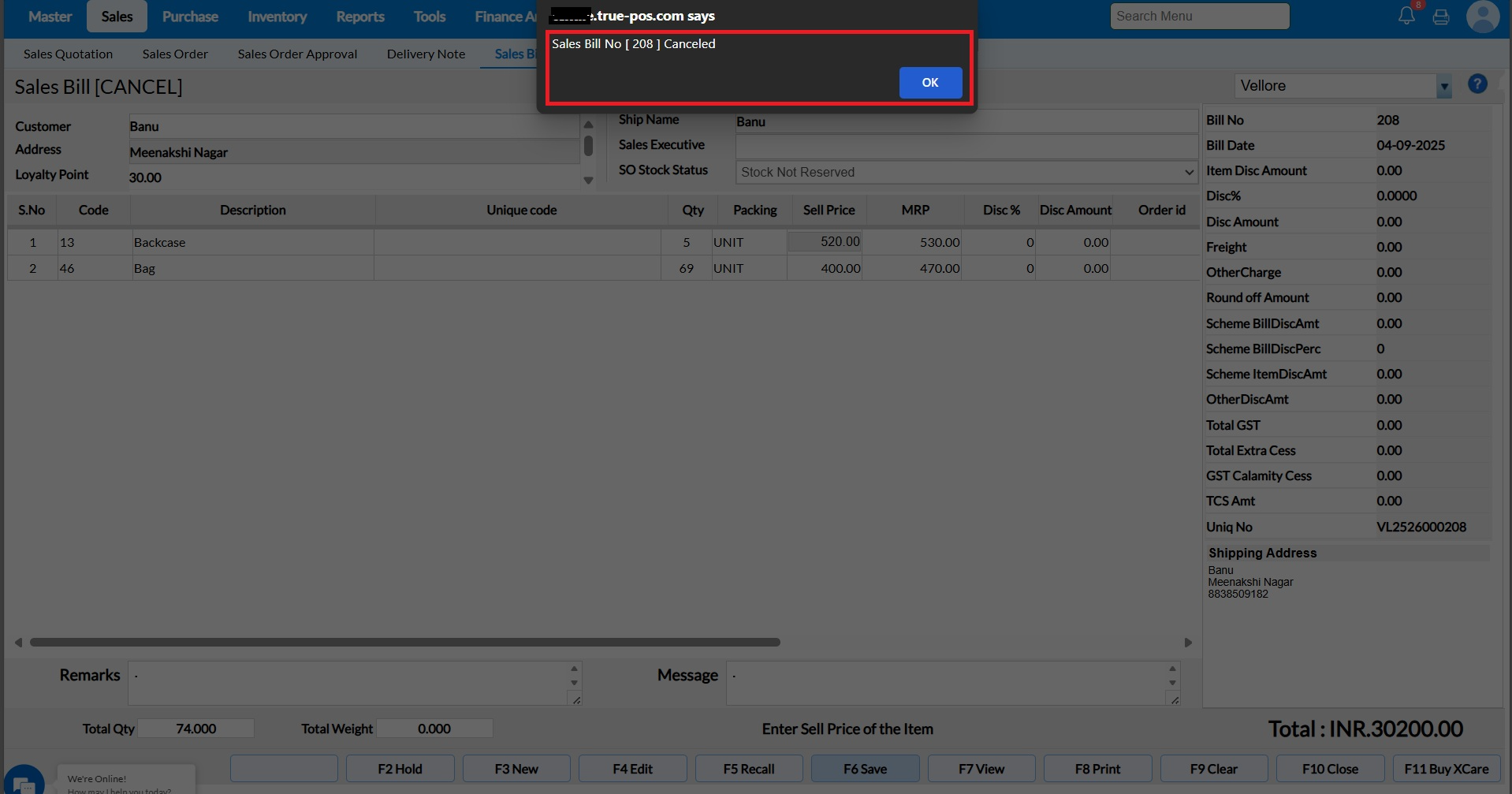The image size is (1512, 794).
Task: Click the down arrow of the customer panel scrollbar
Action: click(x=588, y=181)
